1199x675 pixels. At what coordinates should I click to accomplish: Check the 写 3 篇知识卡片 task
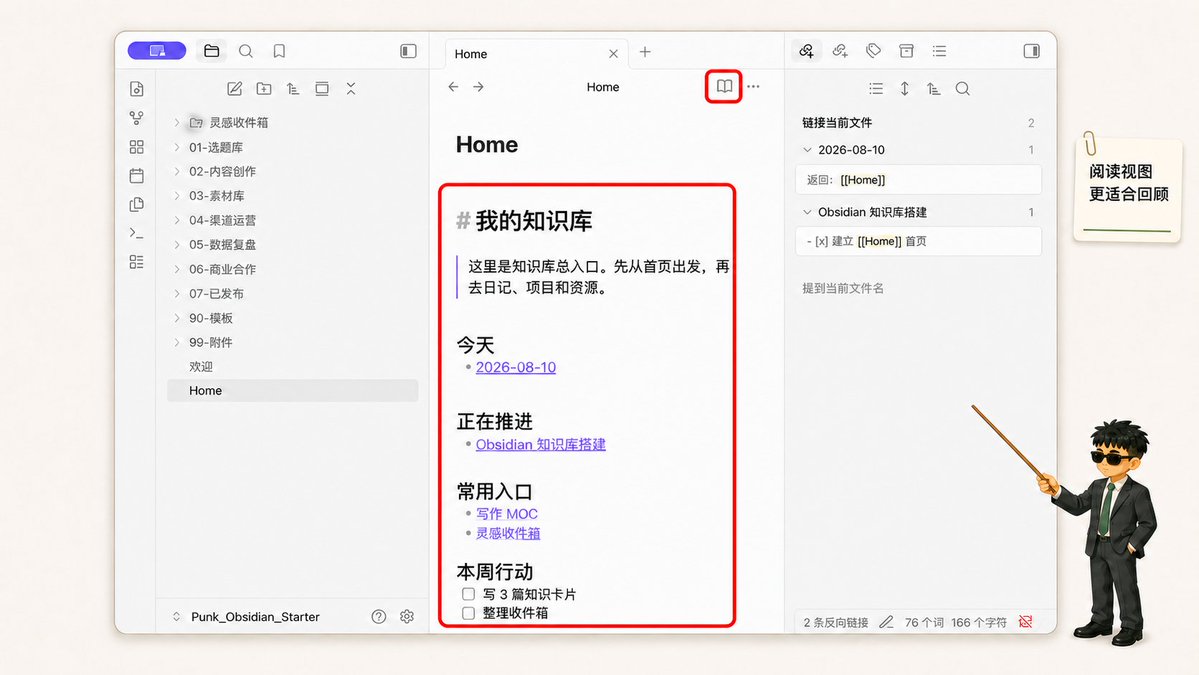[x=468, y=594]
